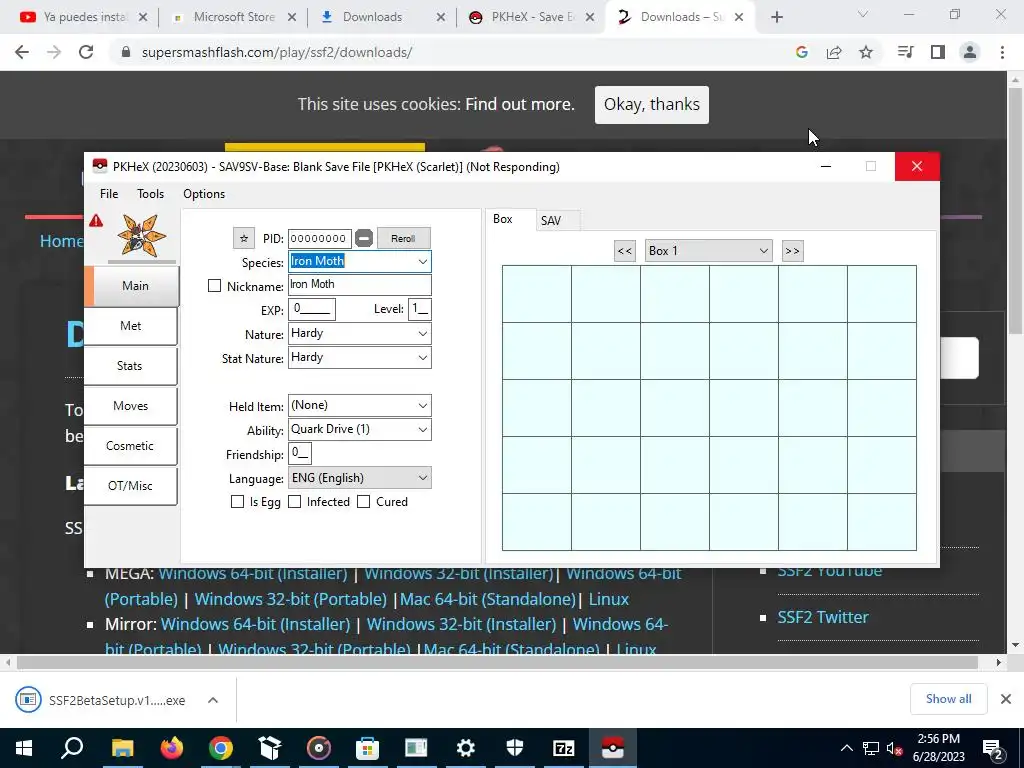Go to the previous box with << button
This screenshot has height=768, width=1024.
[x=624, y=251]
